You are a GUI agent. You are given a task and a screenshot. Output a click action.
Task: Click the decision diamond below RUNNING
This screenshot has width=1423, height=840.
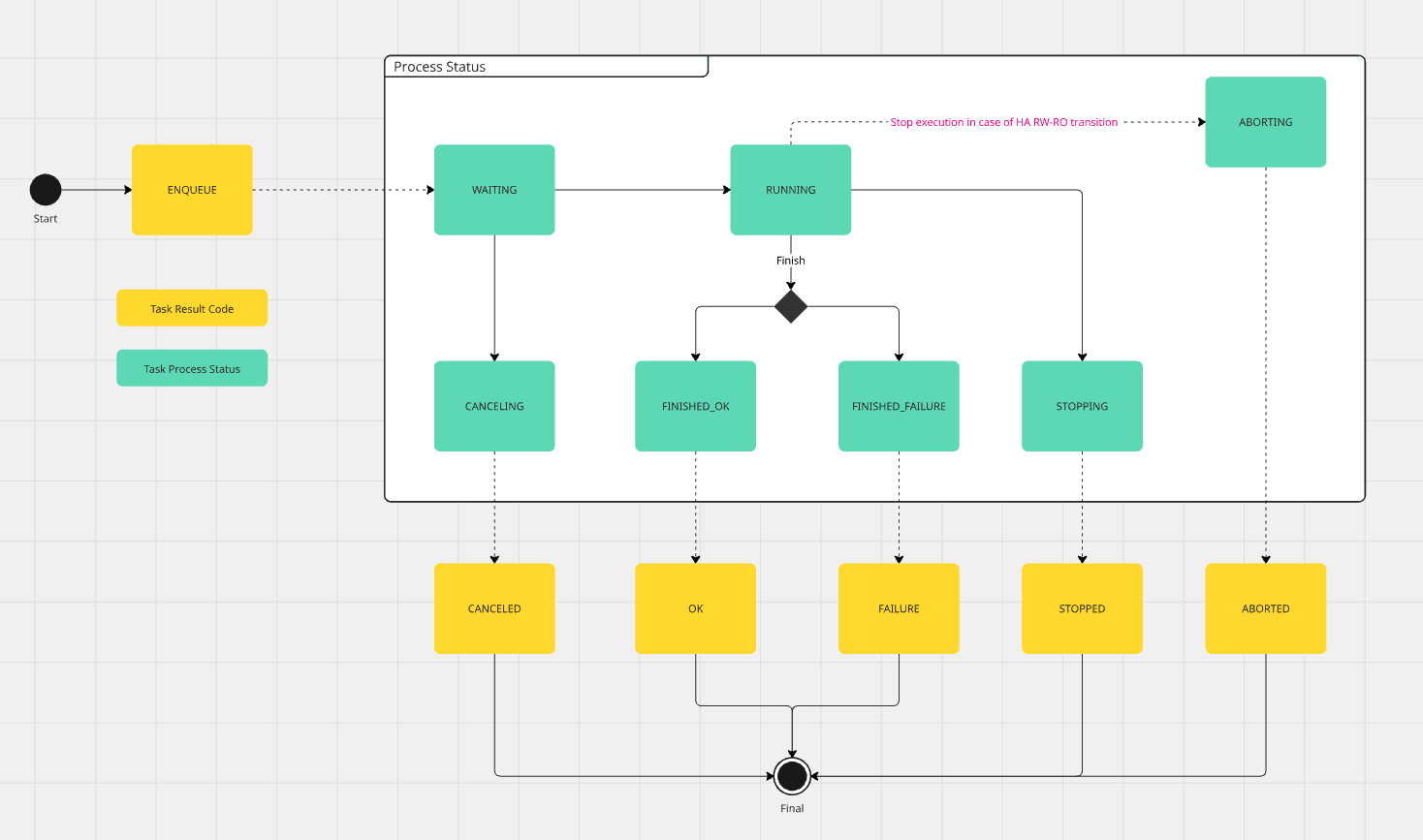[791, 307]
